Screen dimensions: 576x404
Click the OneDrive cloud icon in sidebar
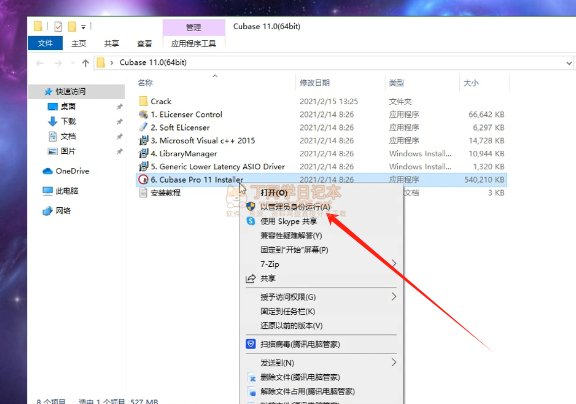[x=47, y=171]
